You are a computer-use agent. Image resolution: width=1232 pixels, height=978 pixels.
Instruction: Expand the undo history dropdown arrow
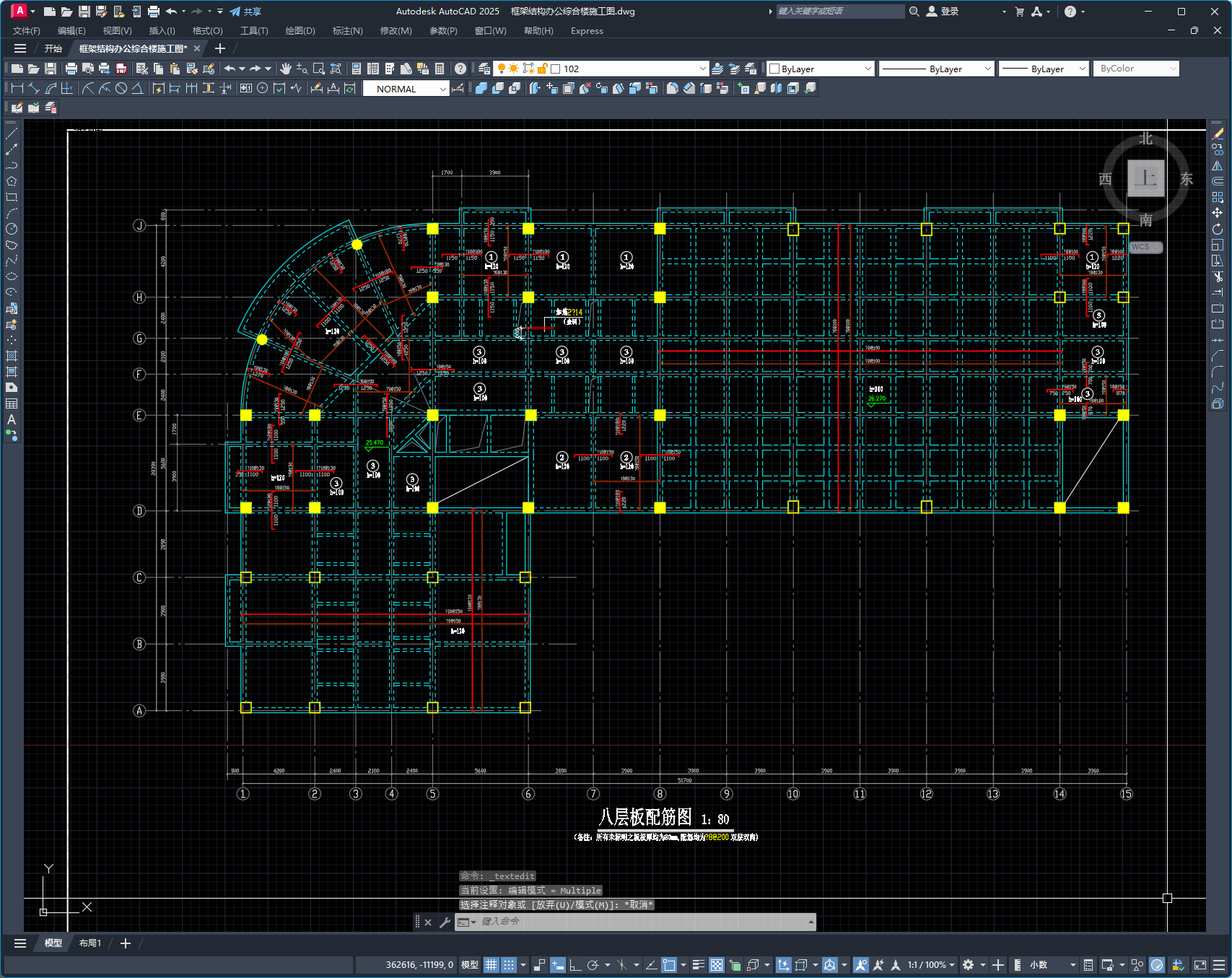pos(242,69)
